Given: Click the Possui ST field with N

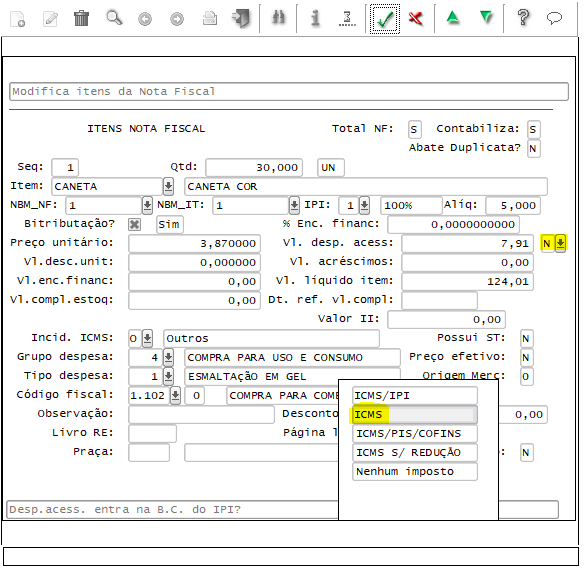Looking at the screenshot, I should [x=527, y=338].
